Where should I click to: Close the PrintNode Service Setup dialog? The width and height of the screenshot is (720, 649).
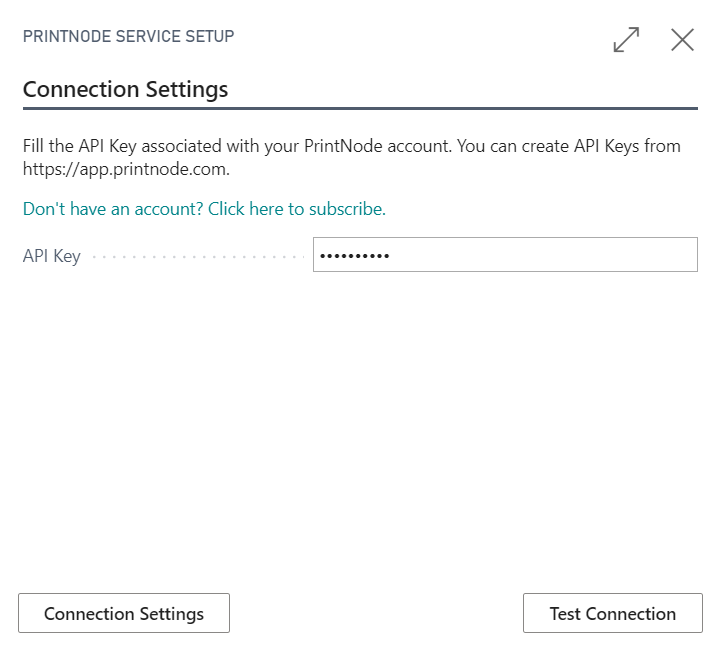(682, 40)
